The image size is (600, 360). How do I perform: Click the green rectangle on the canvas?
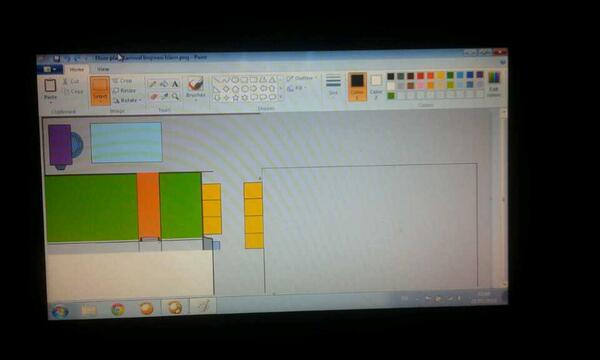click(x=91, y=208)
